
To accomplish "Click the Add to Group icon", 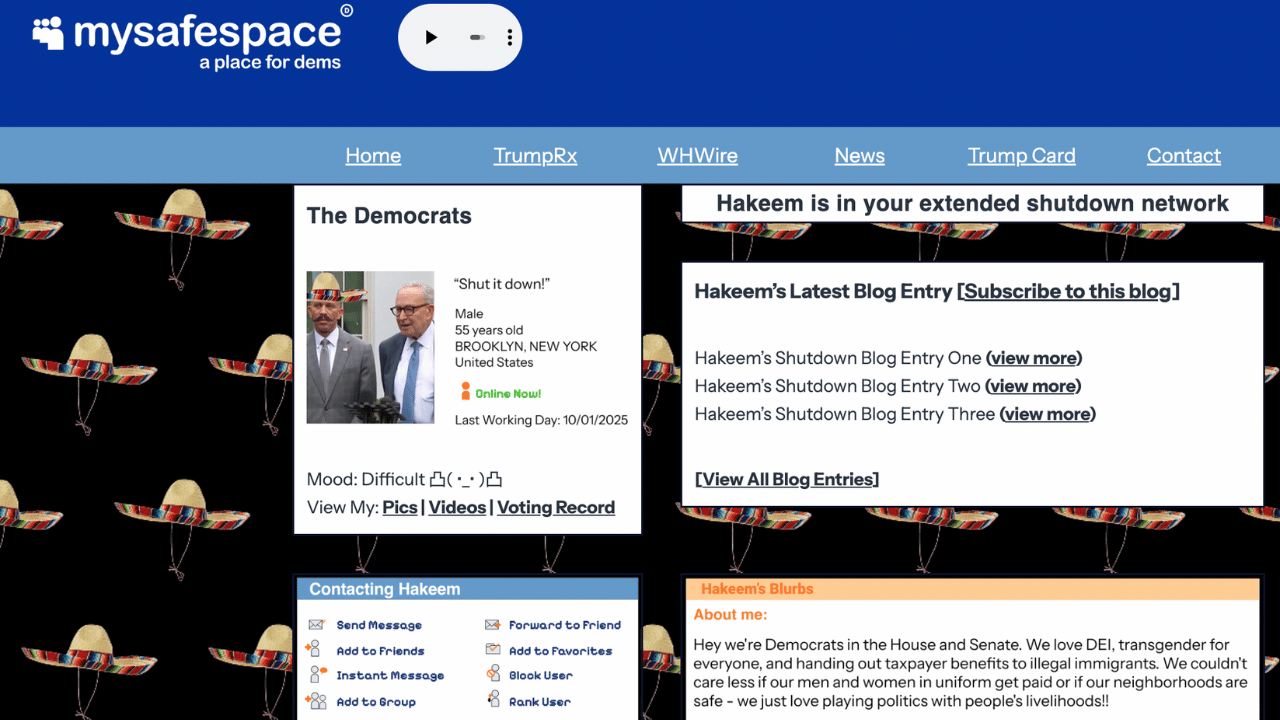I will point(316,701).
